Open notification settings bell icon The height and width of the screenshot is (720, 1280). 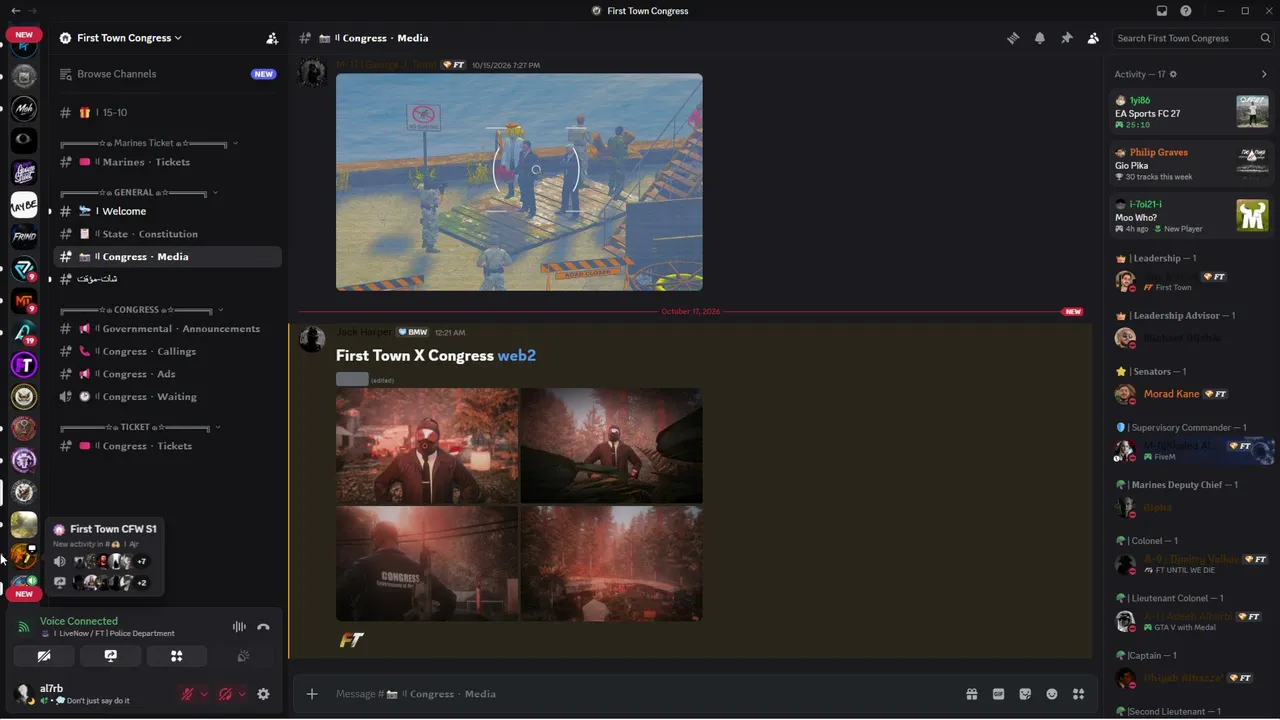click(1040, 38)
